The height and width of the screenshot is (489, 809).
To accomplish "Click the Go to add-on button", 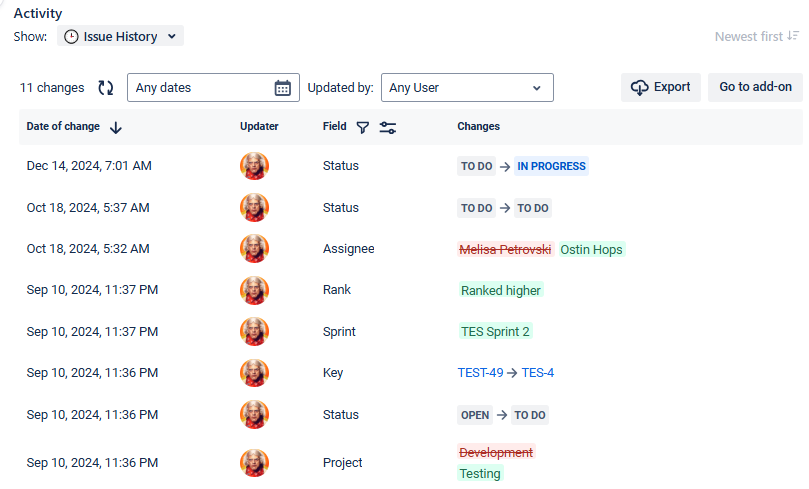I will pos(755,87).
